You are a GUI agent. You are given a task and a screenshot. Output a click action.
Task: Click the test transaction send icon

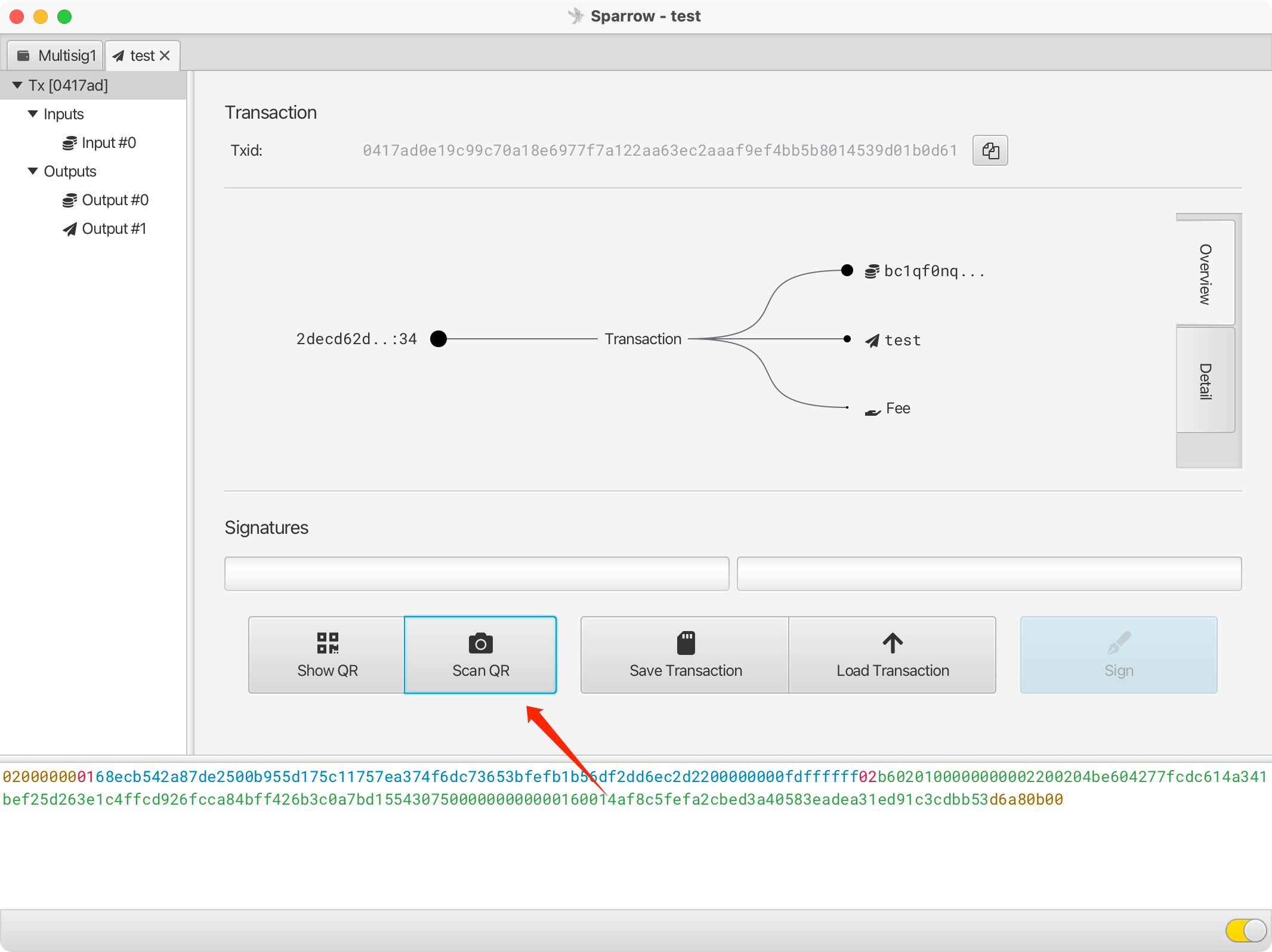click(x=122, y=55)
